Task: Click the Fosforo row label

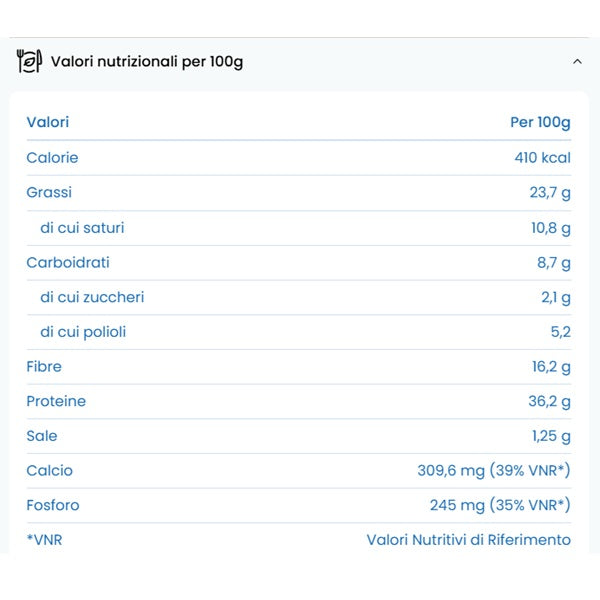Action: pos(53,505)
